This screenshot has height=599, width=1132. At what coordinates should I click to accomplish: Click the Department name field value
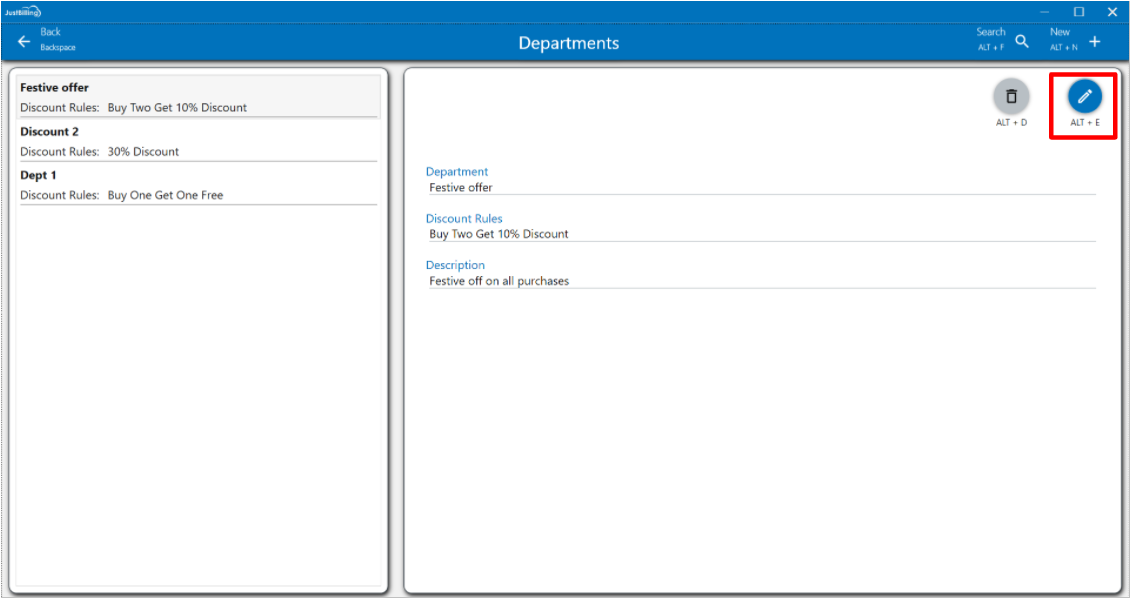(461, 188)
